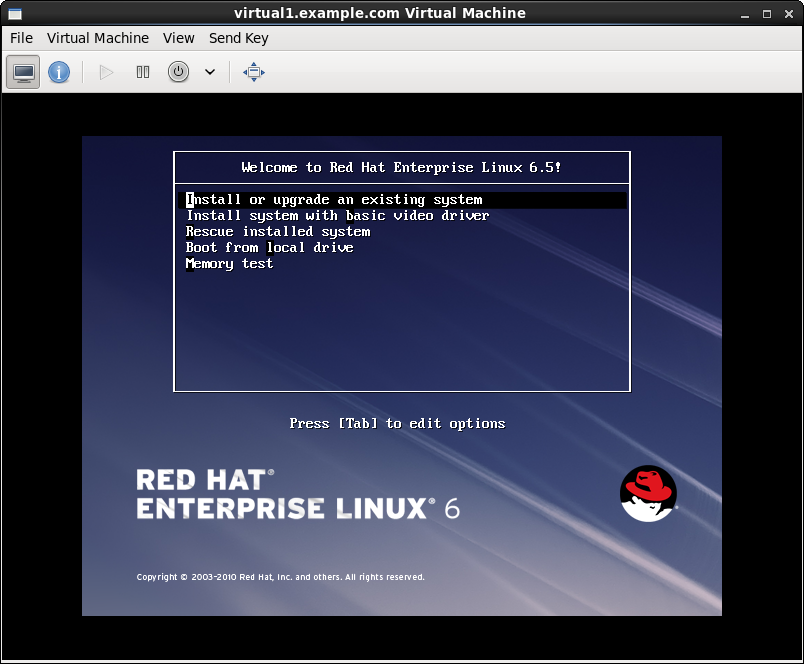The height and width of the screenshot is (664, 804).
Task: Run the virtual machine using play icon
Action: 105,71
